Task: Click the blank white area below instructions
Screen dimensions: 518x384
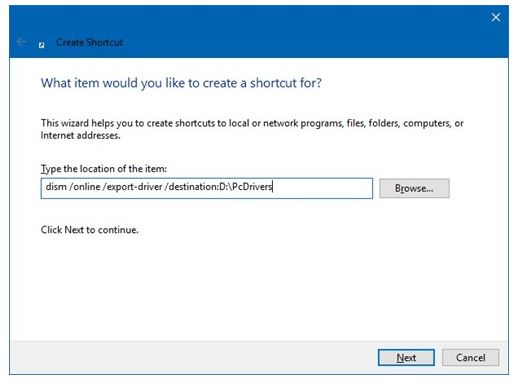Action: click(259, 287)
